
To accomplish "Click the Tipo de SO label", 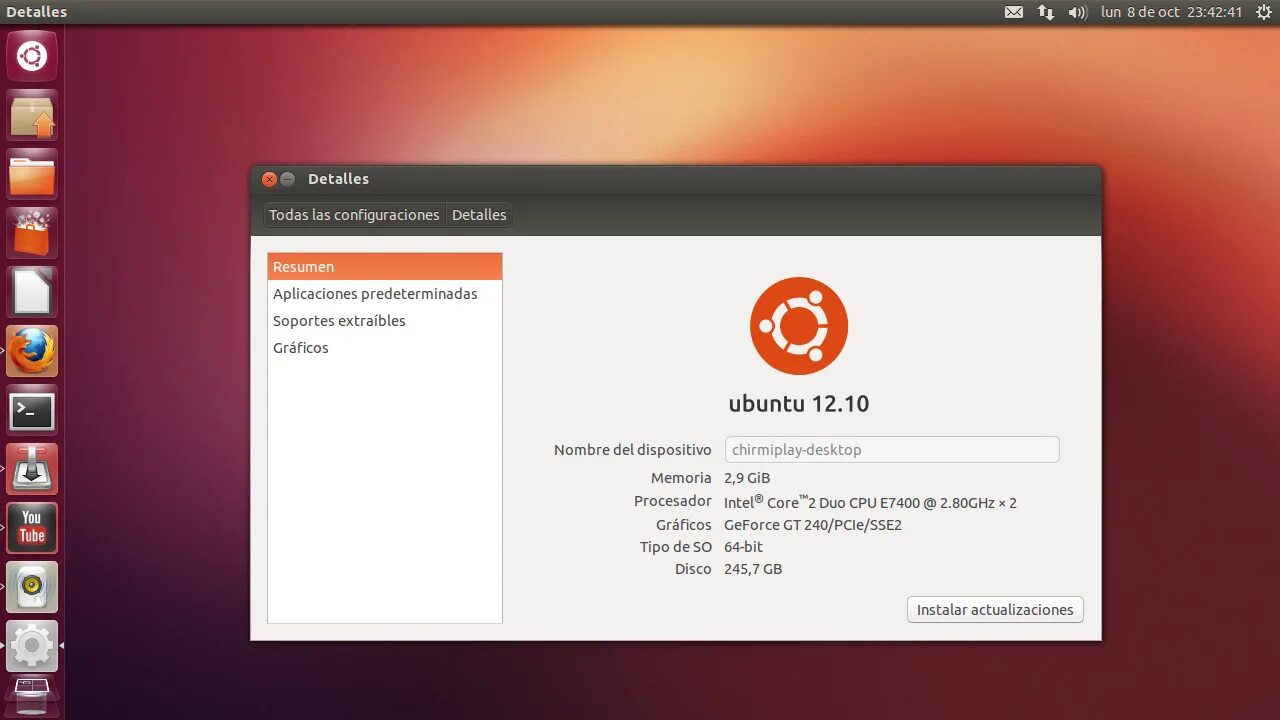I will click(676, 547).
